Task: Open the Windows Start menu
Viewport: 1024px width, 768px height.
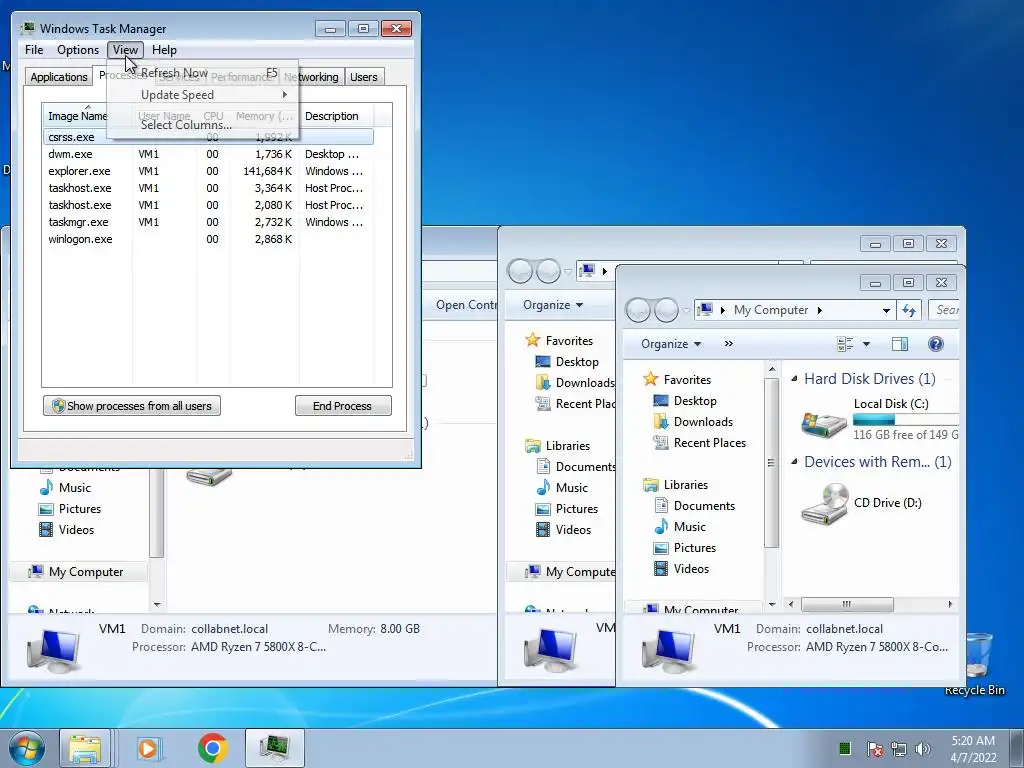Action: (26, 747)
